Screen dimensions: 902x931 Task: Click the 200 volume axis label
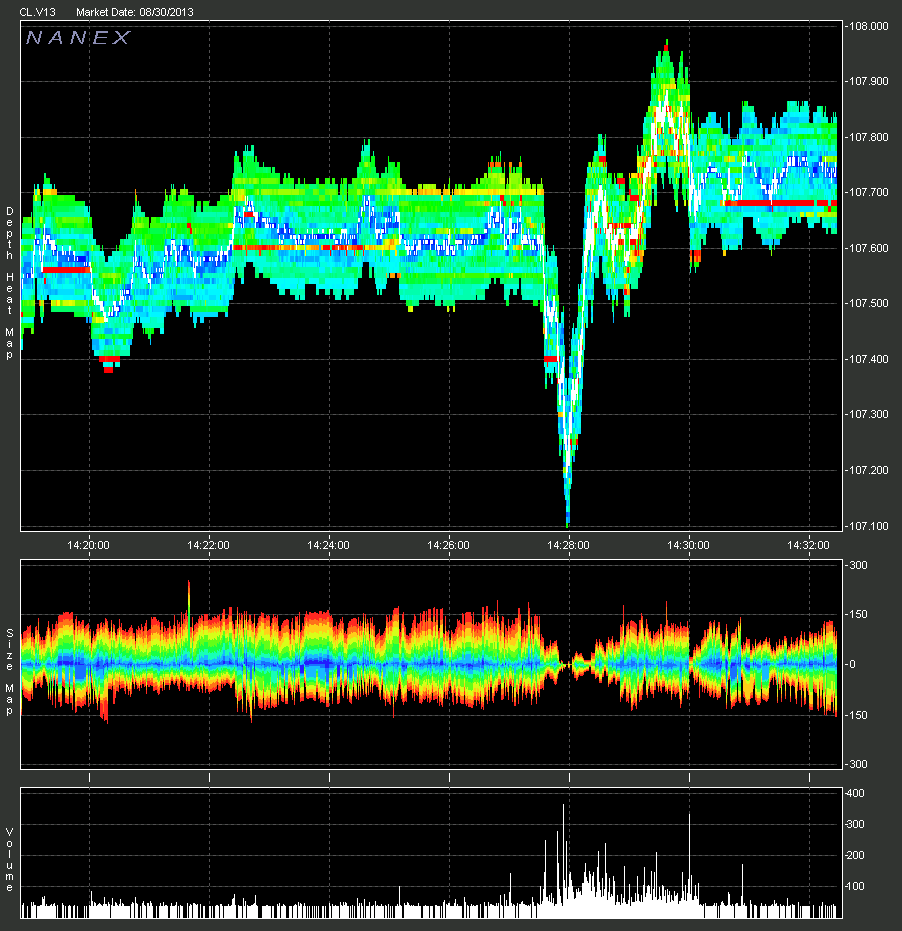(856, 856)
